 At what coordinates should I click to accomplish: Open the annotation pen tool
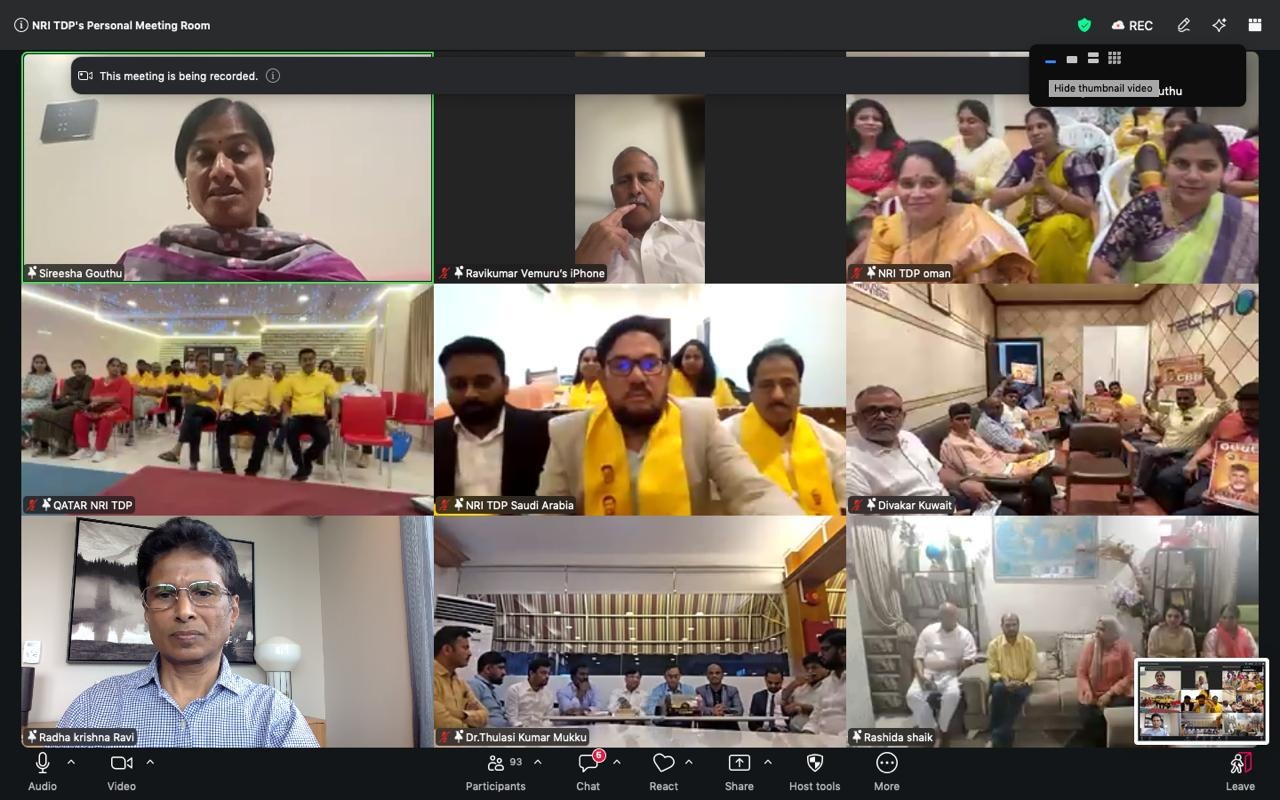[x=1184, y=25]
